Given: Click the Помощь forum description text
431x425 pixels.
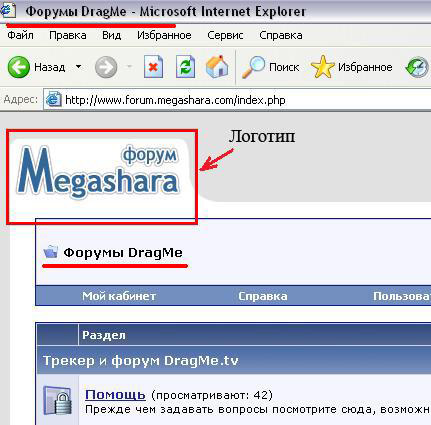Looking at the screenshot, I should 258,409.
